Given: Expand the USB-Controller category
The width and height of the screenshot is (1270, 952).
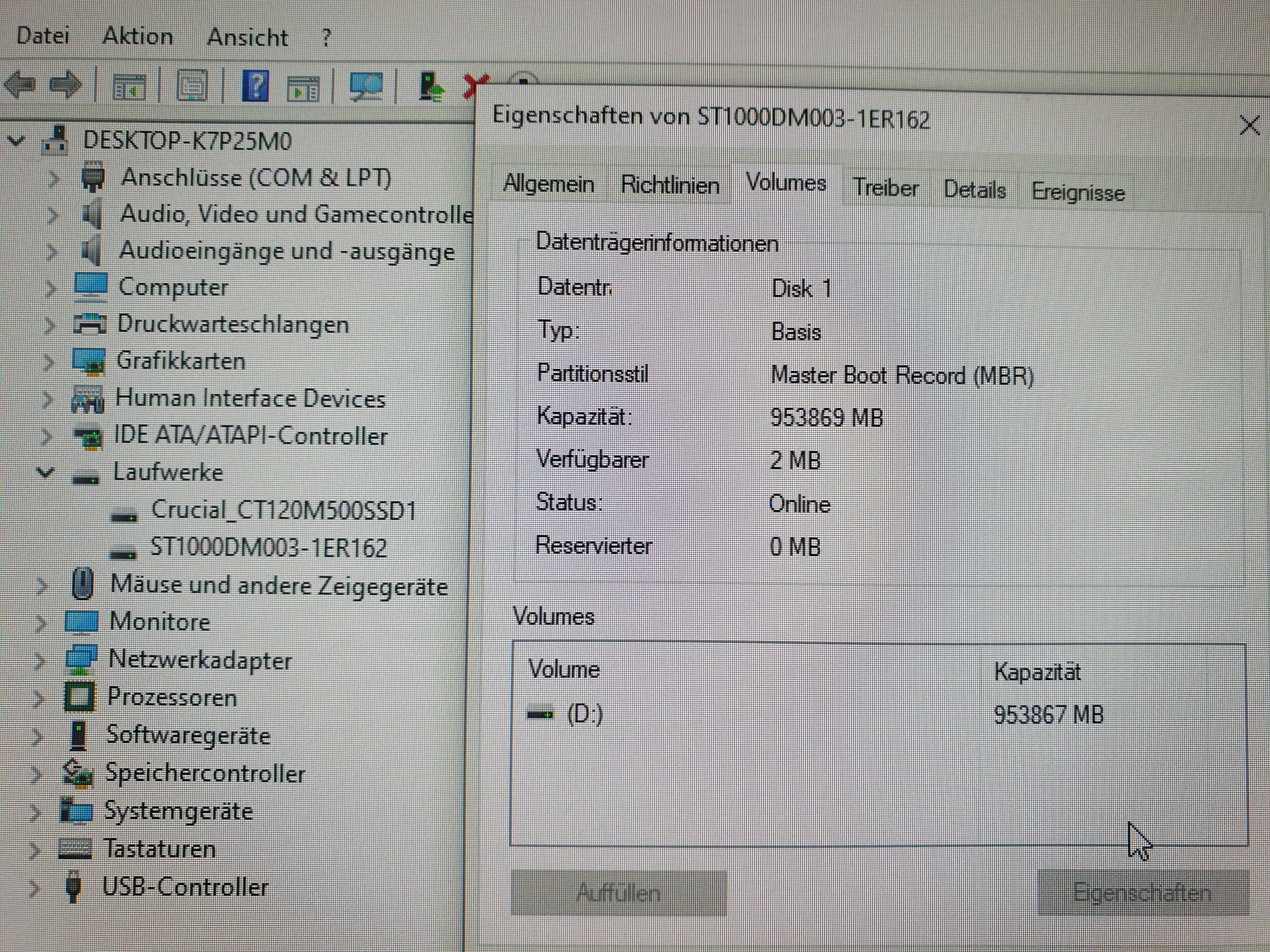Looking at the screenshot, I should pos(34,888).
